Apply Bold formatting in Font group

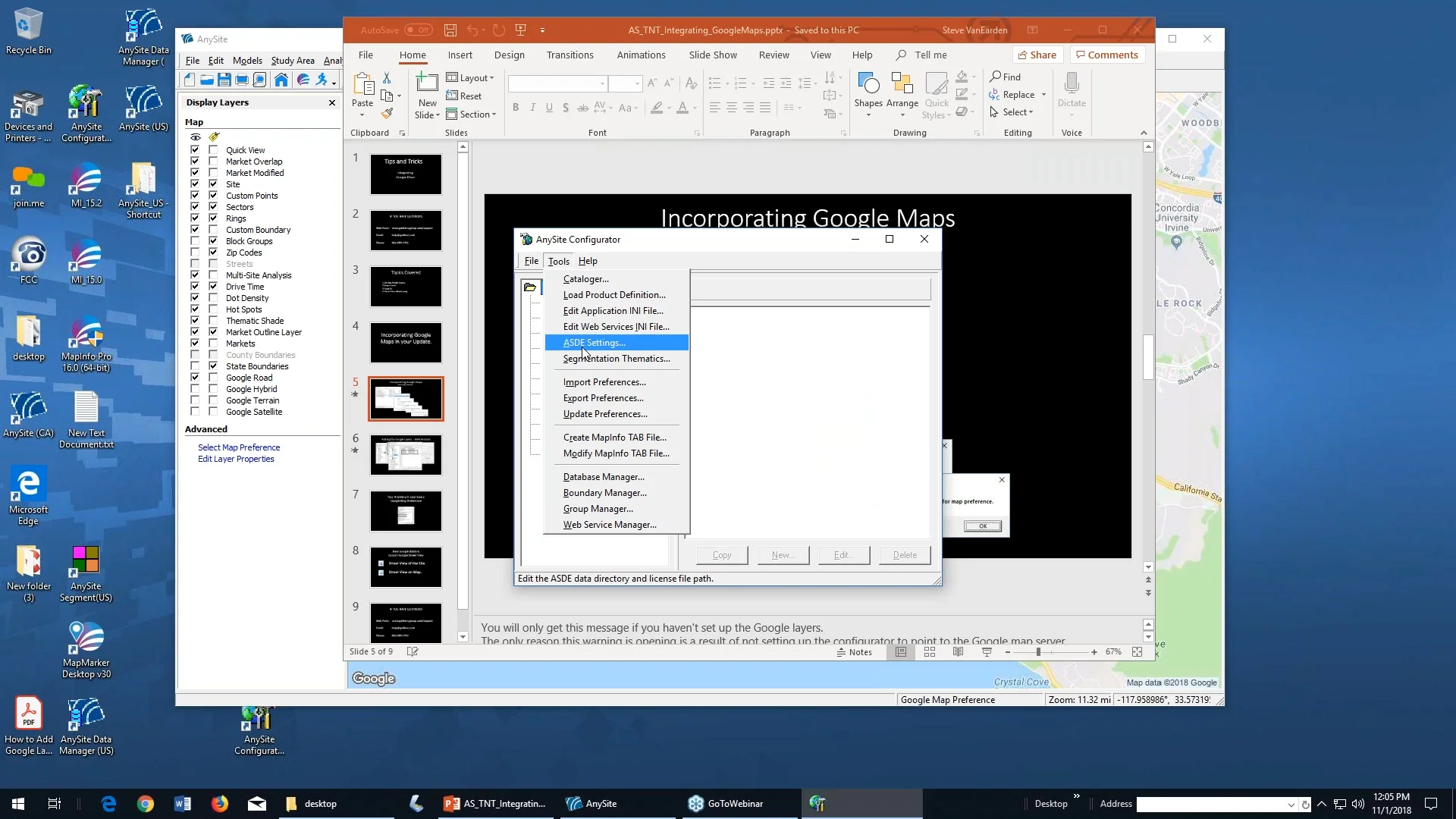pos(516,108)
